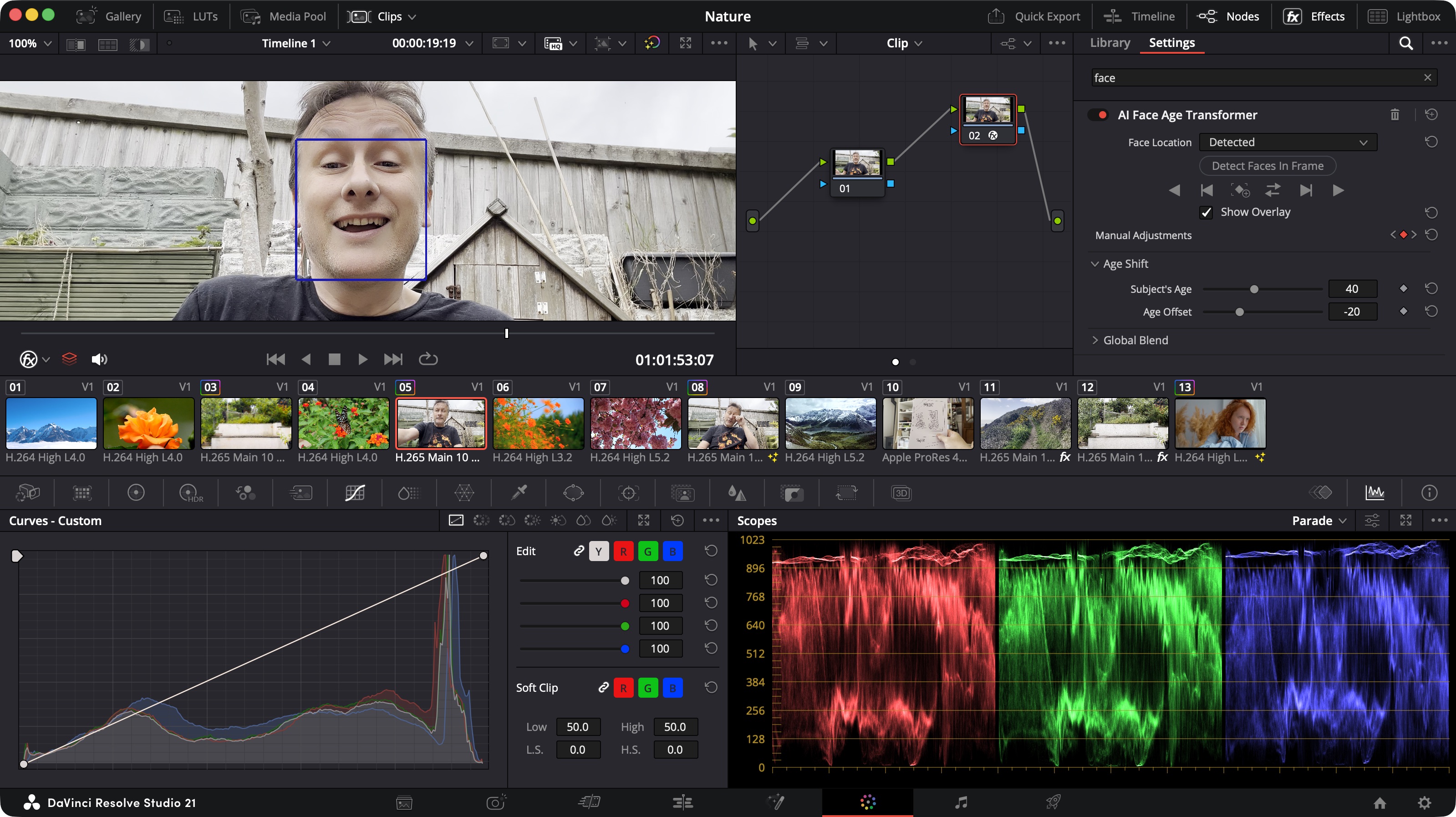Screen dimensions: 1456x817
Task: Click Detect Faces In Frame
Action: pyautogui.click(x=1267, y=166)
